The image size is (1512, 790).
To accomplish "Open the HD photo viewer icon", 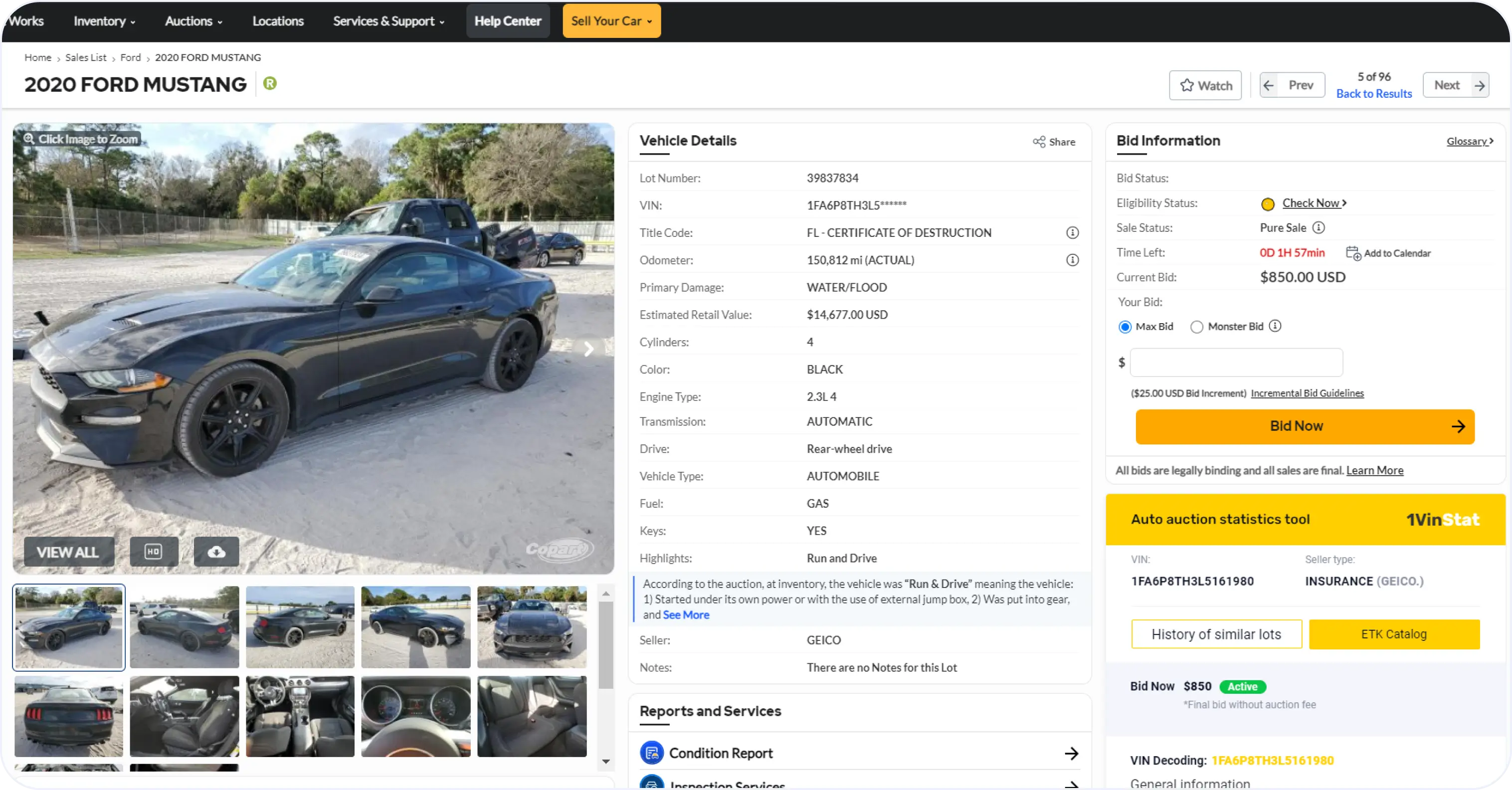I will (154, 552).
